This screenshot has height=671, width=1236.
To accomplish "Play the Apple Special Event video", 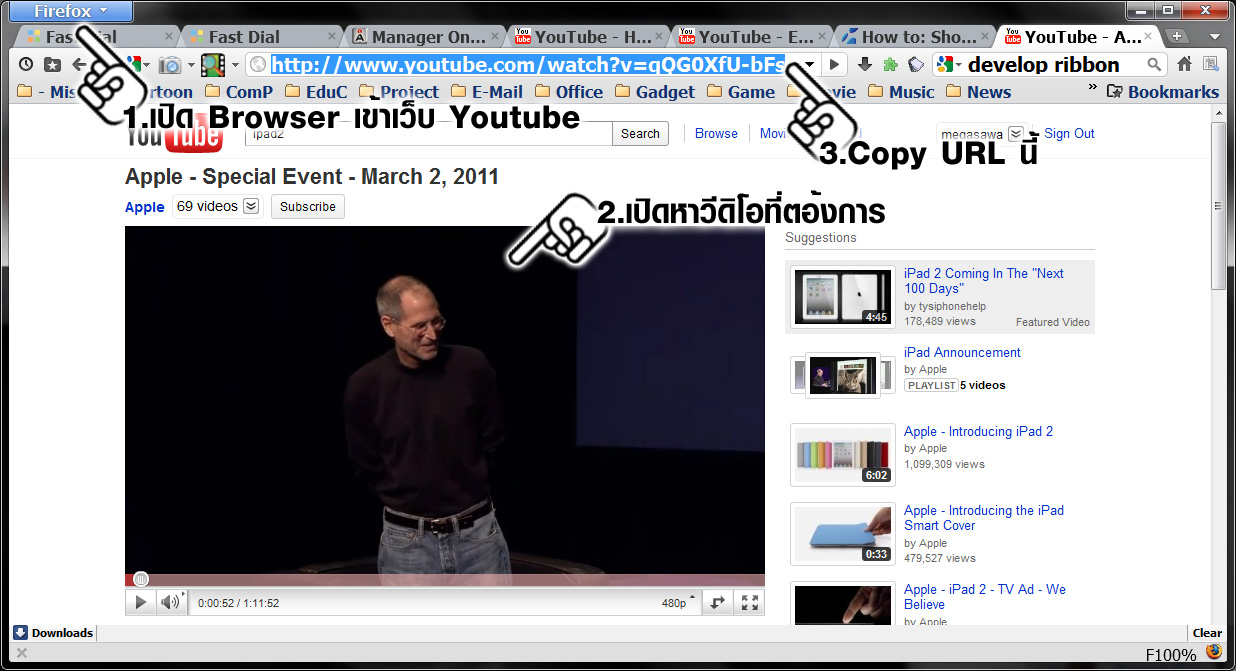I will [141, 602].
